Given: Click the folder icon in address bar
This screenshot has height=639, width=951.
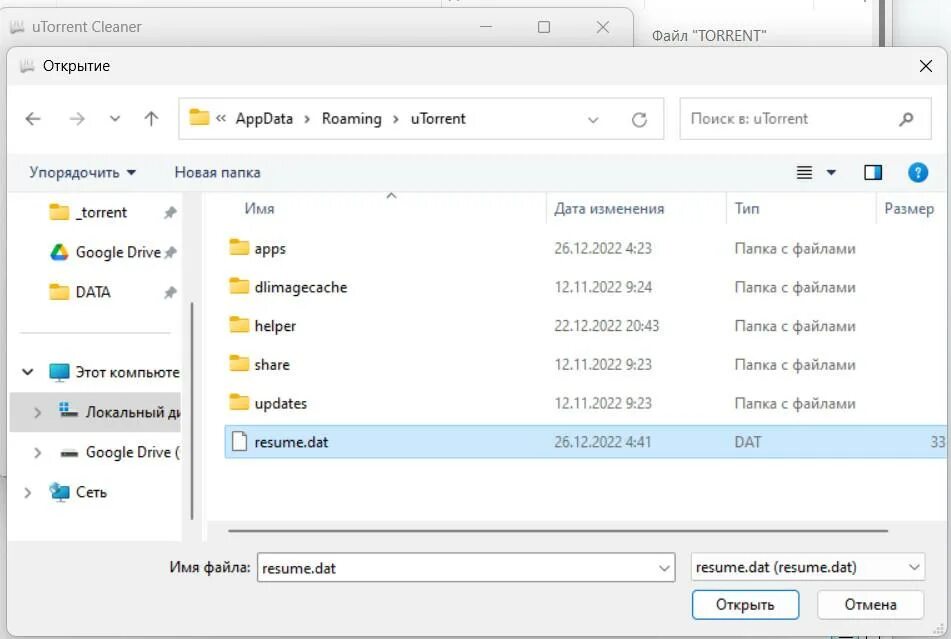Looking at the screenshot, I should [200, 117].
